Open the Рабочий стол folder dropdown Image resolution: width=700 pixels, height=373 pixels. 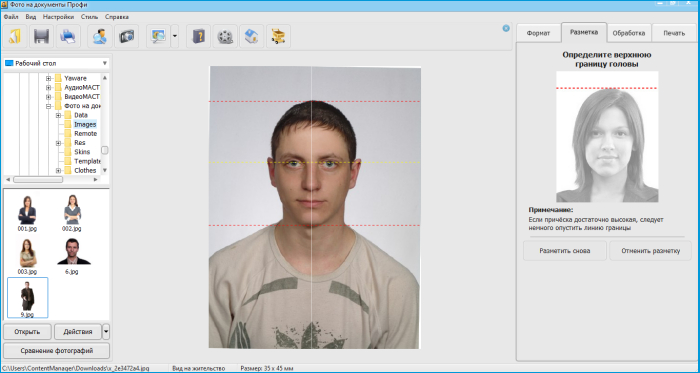tap(56, 63)
